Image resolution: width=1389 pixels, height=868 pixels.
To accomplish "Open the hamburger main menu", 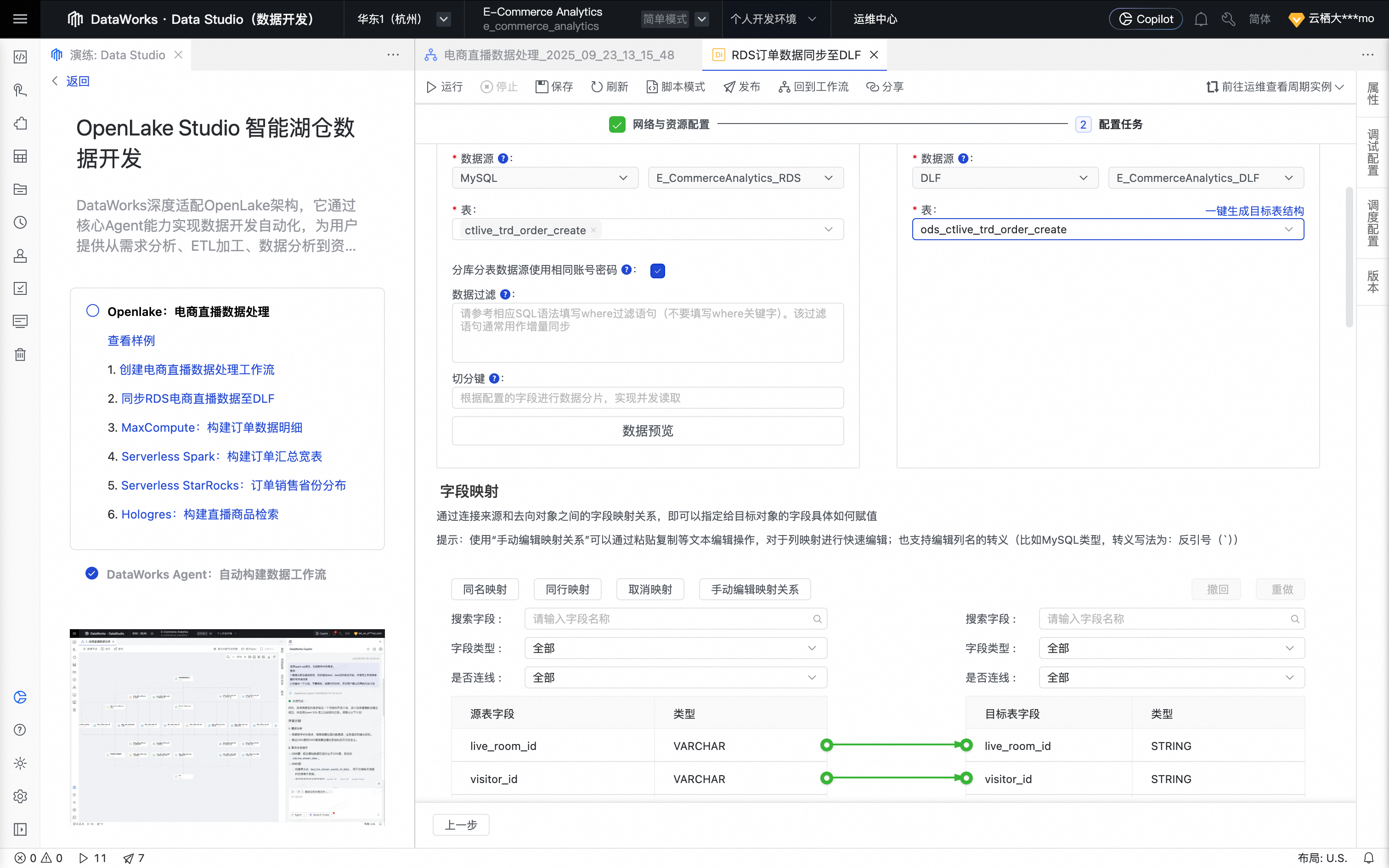I will click(x=20, y=19).
